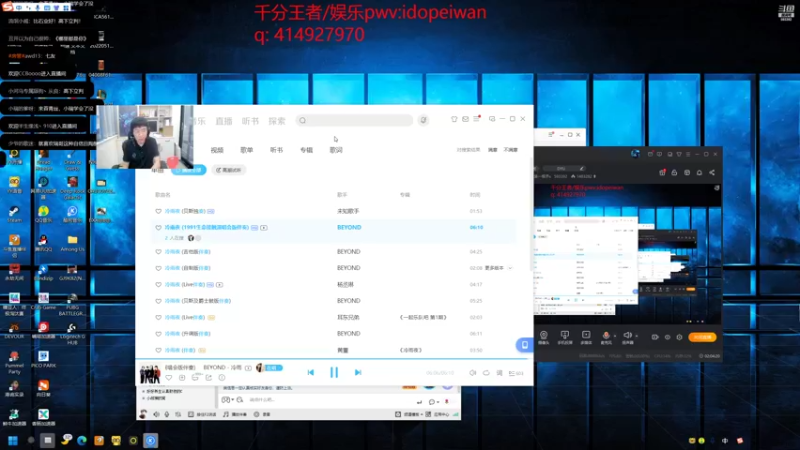This screenshot has width=800, height=450.
Task: Play the previous track in music player
Action: [311, 372]
